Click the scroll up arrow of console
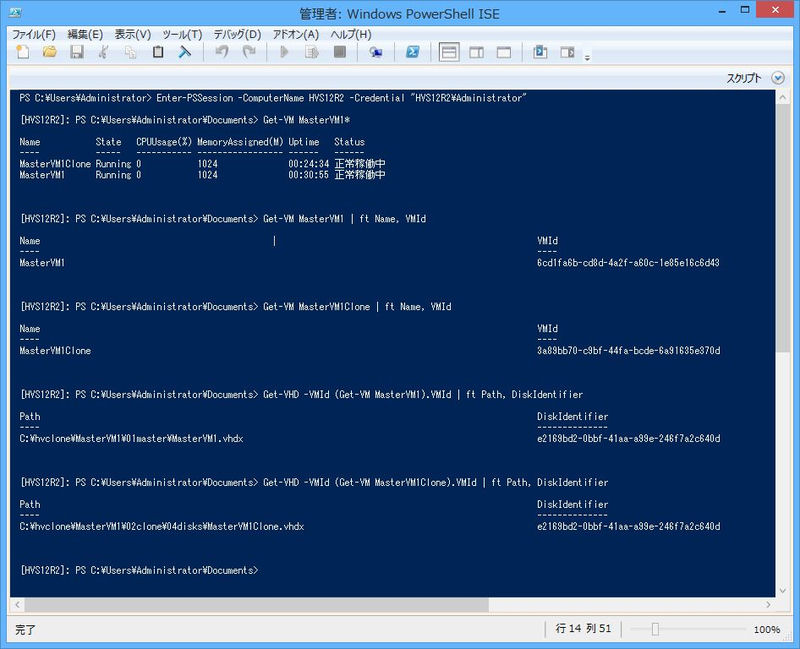This screenshot has height=649, width=800. pyautogui.click(x=783, y=97)
